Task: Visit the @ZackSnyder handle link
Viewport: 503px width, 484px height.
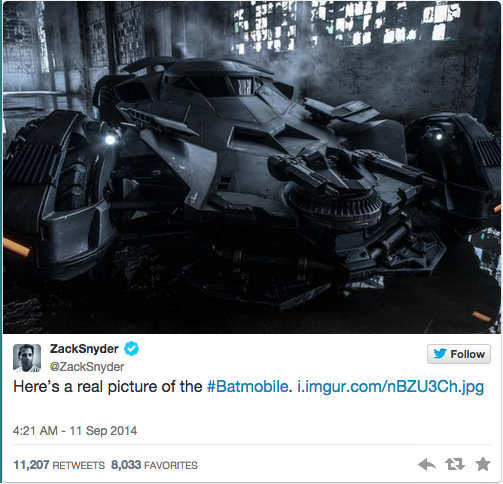Action: 87,367
